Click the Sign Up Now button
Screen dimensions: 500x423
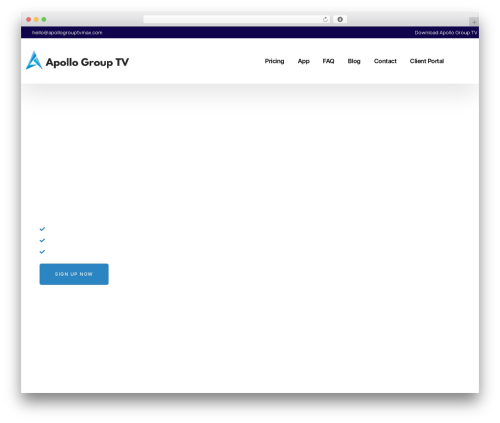(x=74, y=274)
